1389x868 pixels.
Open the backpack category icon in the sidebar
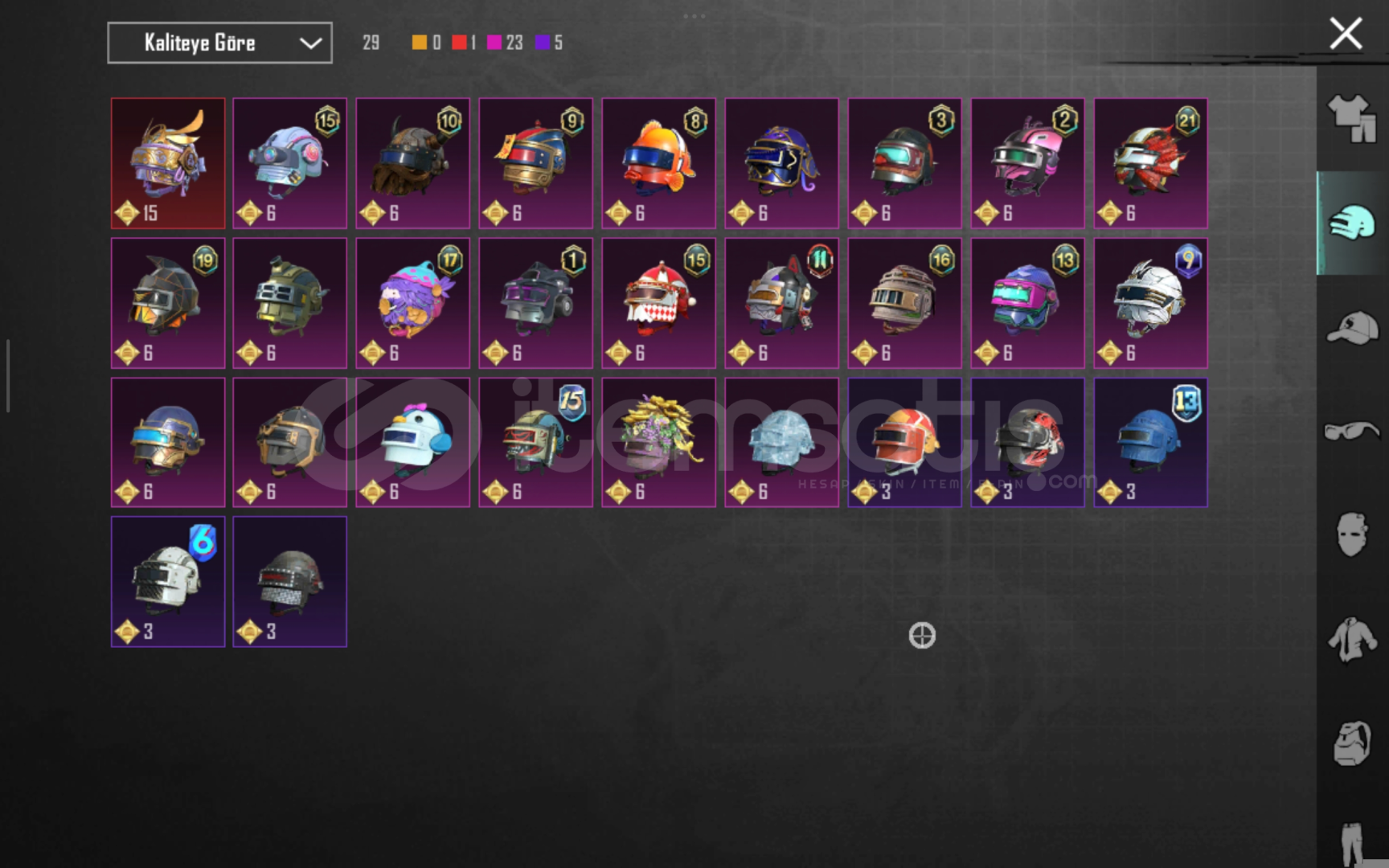[x=1352, y=743]
